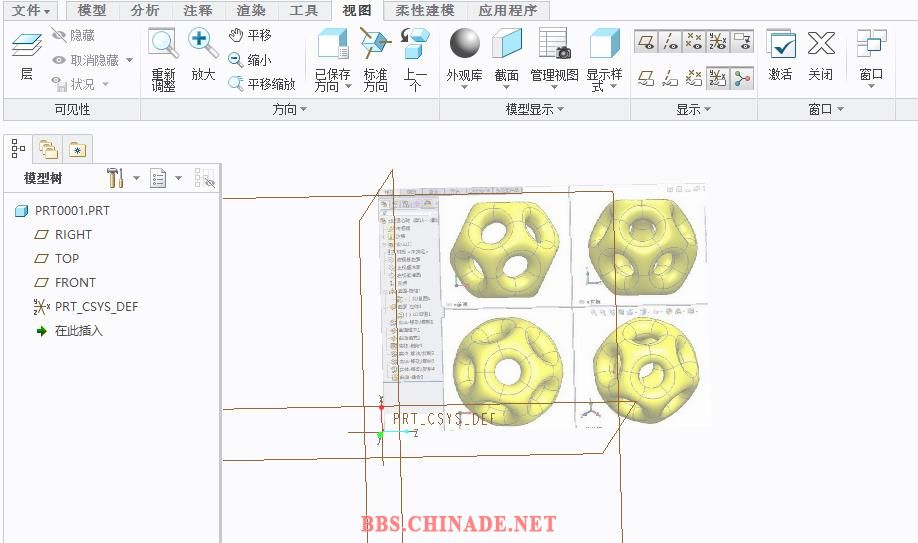The height and width of the screenshot is (543, 918).
Task: Open the 分析 (Analysis) ribbon tab
Action: tap(145, 10)
